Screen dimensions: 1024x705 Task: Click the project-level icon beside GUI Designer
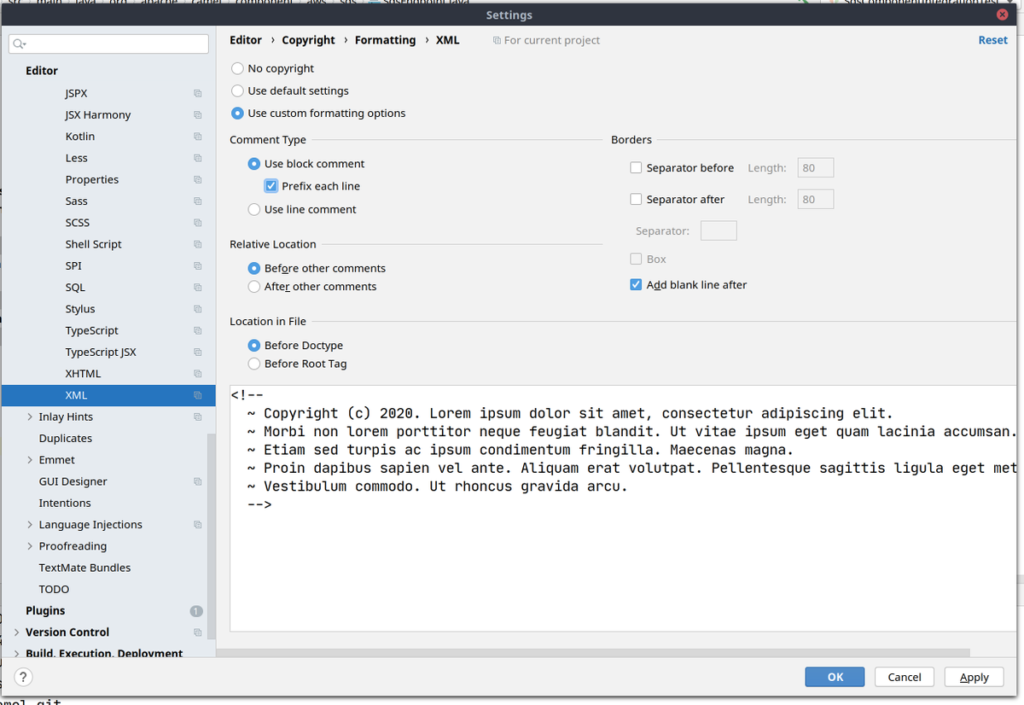198,481
